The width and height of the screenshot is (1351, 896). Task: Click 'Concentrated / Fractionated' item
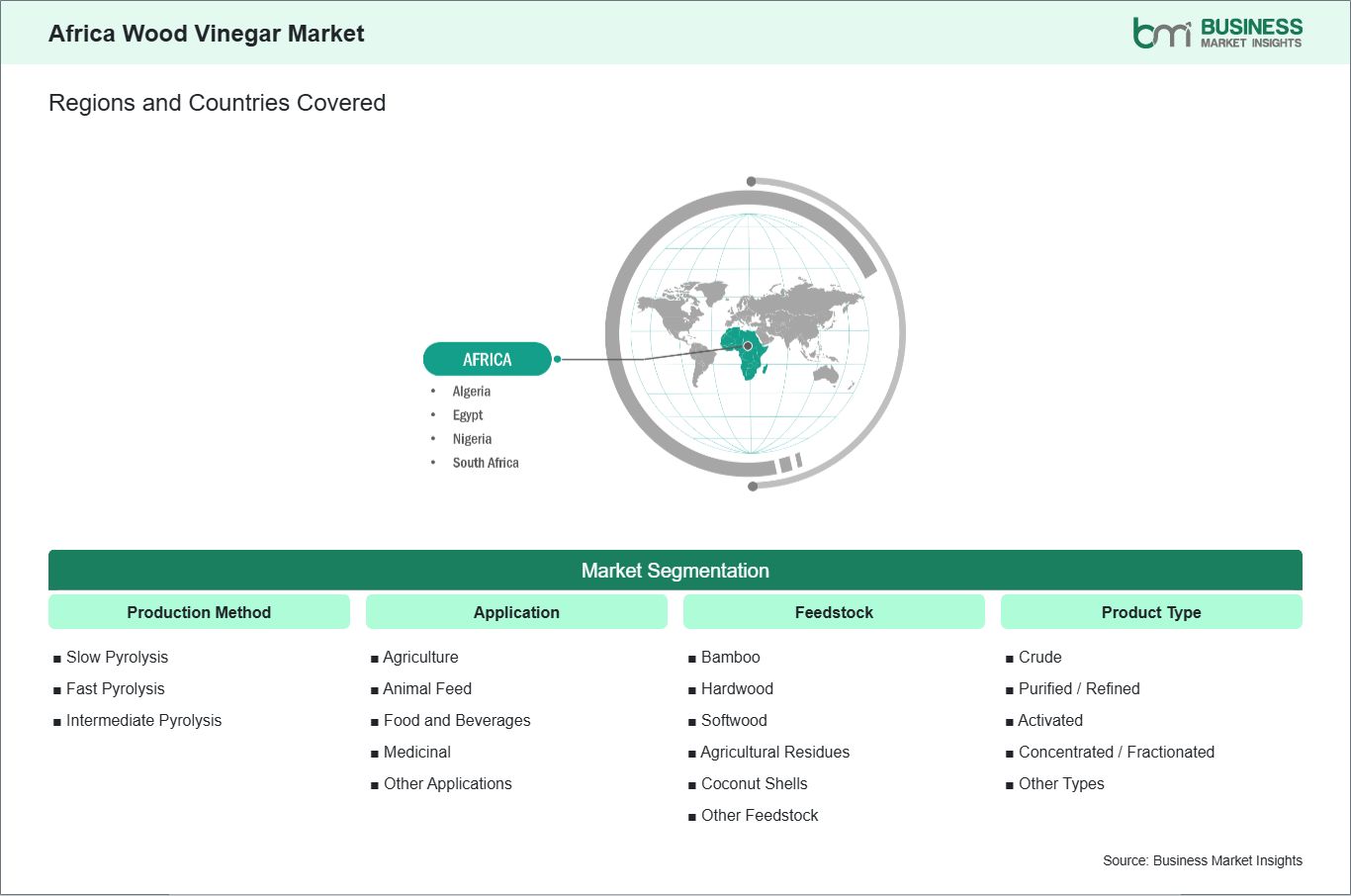(1117, 752)
